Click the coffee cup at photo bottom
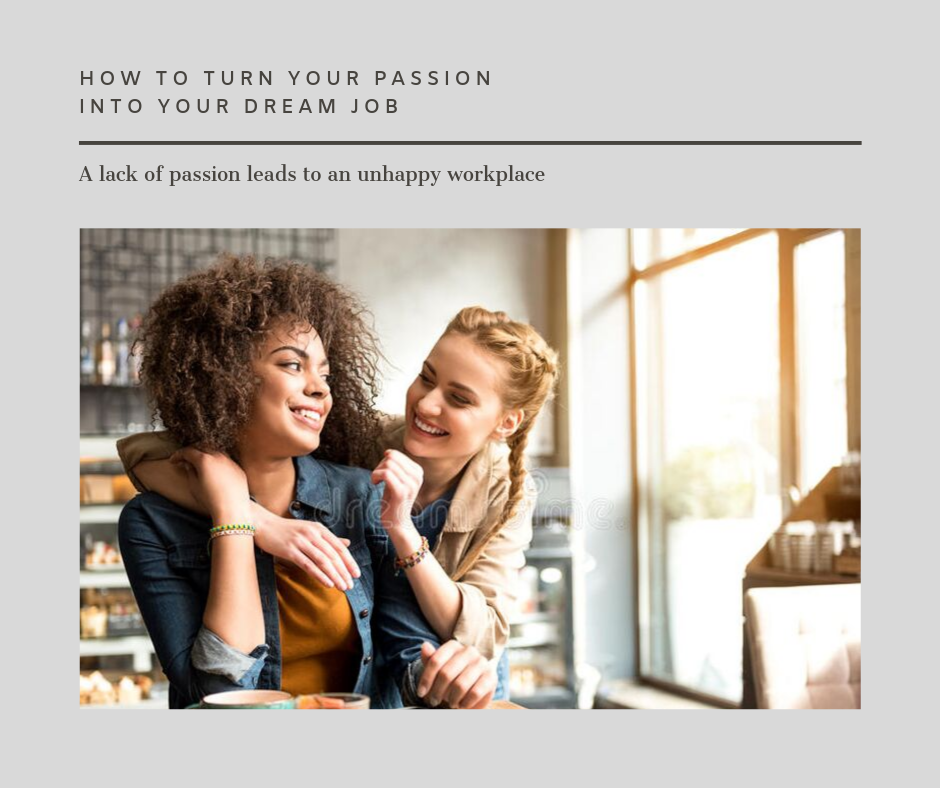Viewport: 940px width, 788px height. (247, 699)
